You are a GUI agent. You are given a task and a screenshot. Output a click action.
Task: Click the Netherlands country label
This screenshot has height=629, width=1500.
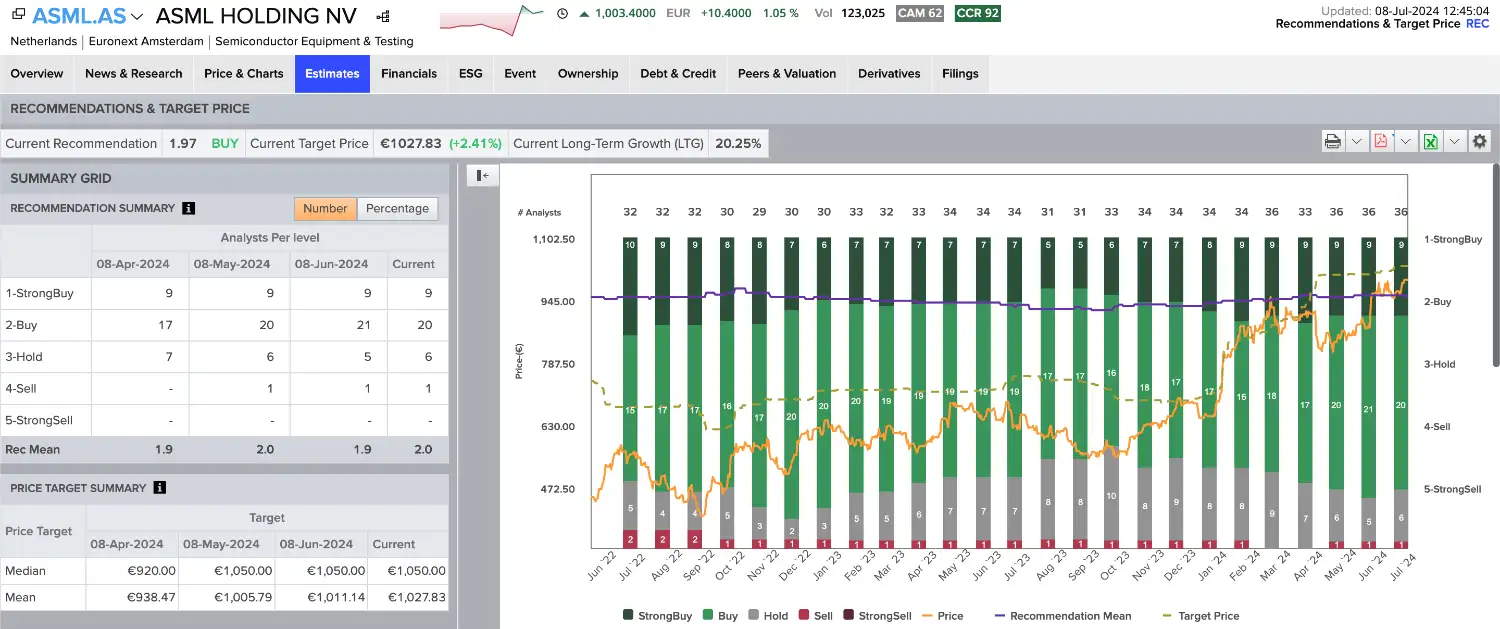coord(44,42)
